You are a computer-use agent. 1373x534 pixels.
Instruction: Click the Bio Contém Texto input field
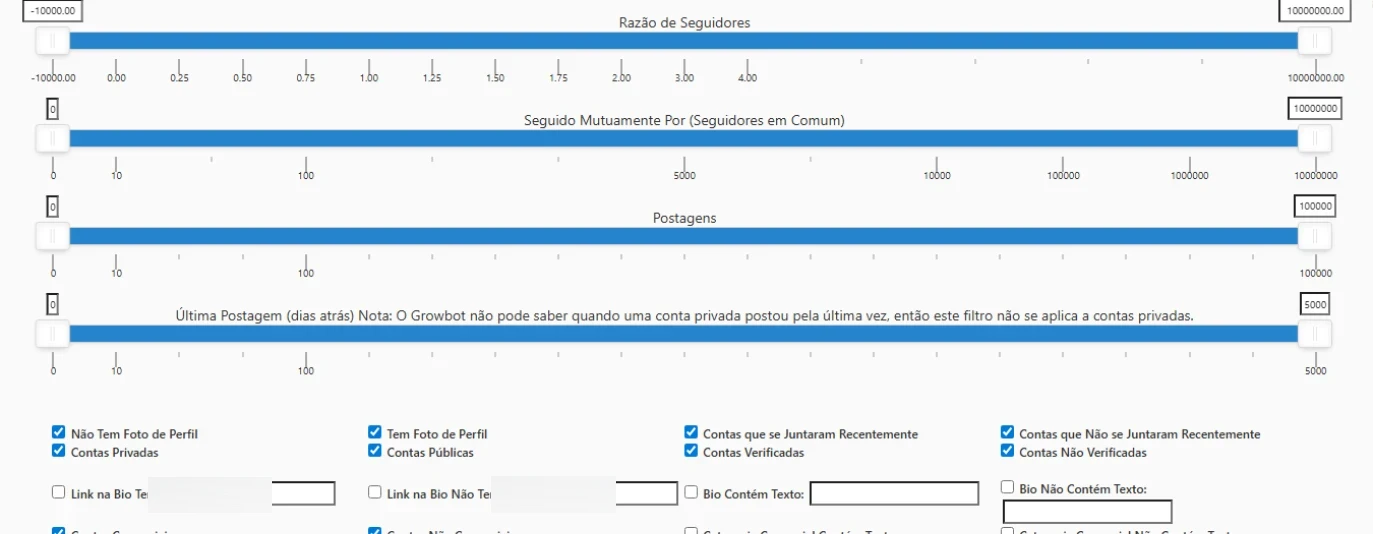click(894, 493)
